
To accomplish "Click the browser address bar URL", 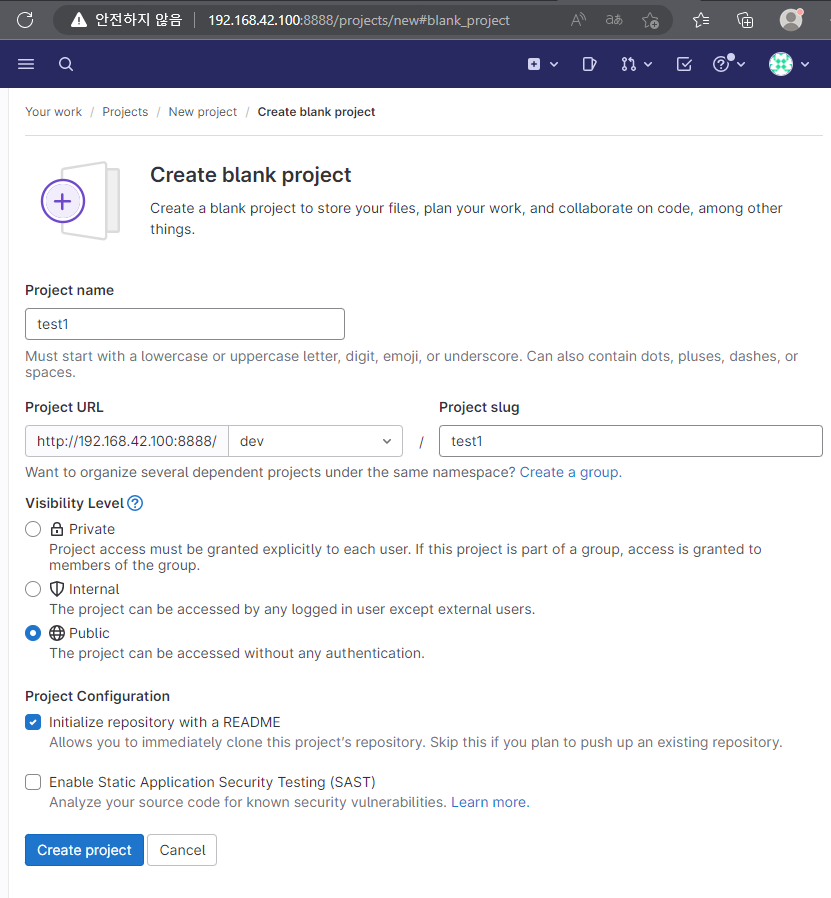I will click(359, 21).
